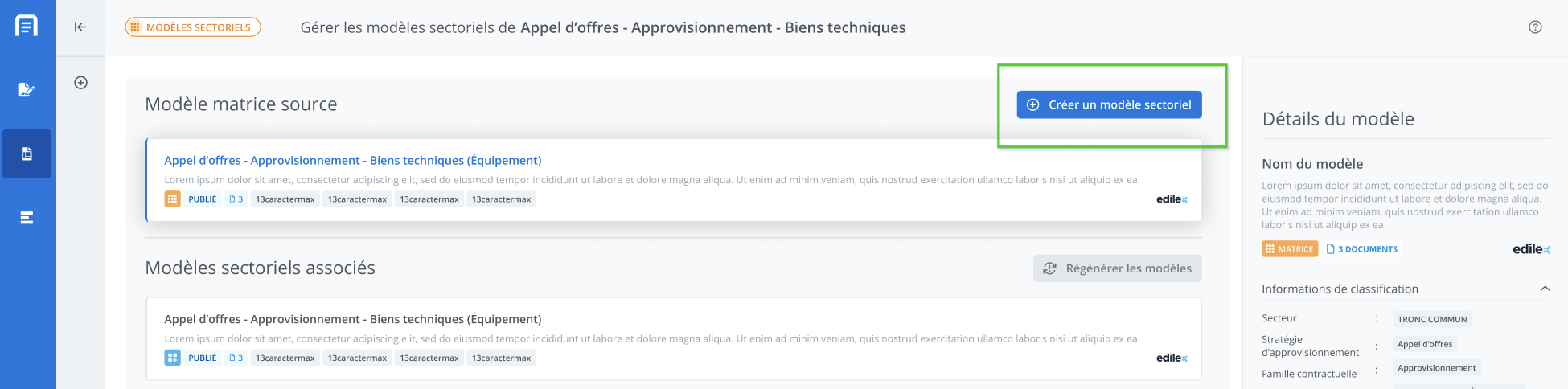The image size is (1568, 389).
Task: Click Régénérer les modèles button
Action: click(x=1117, y=268)
